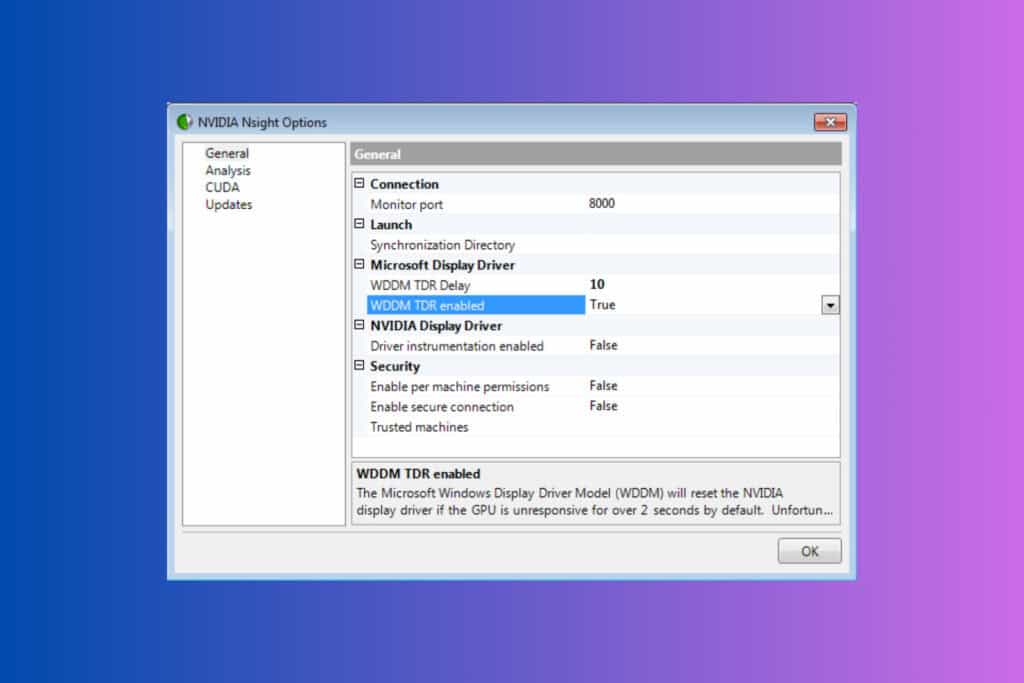Open the WDDM TDR enabled dropdown
This screenshot has width=1024, height=683.
click(830, 304)
